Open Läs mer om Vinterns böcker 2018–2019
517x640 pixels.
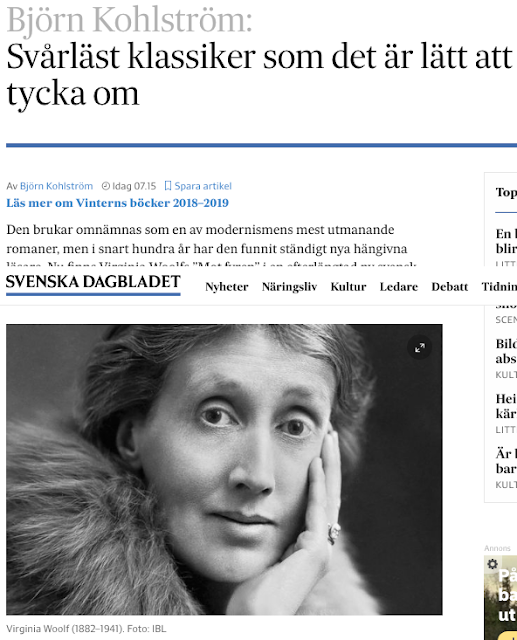[117, 203]
